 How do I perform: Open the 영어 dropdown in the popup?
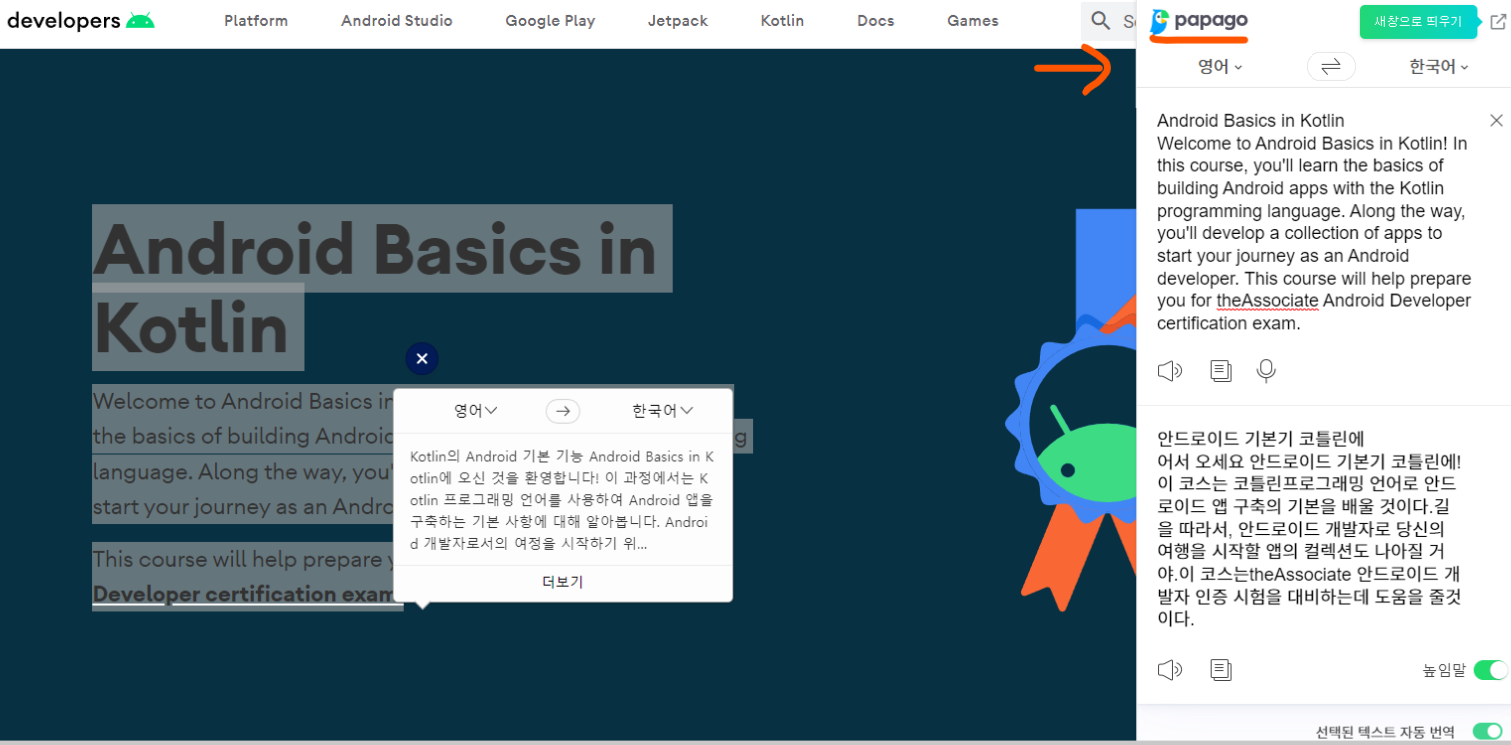coord(476,411)
